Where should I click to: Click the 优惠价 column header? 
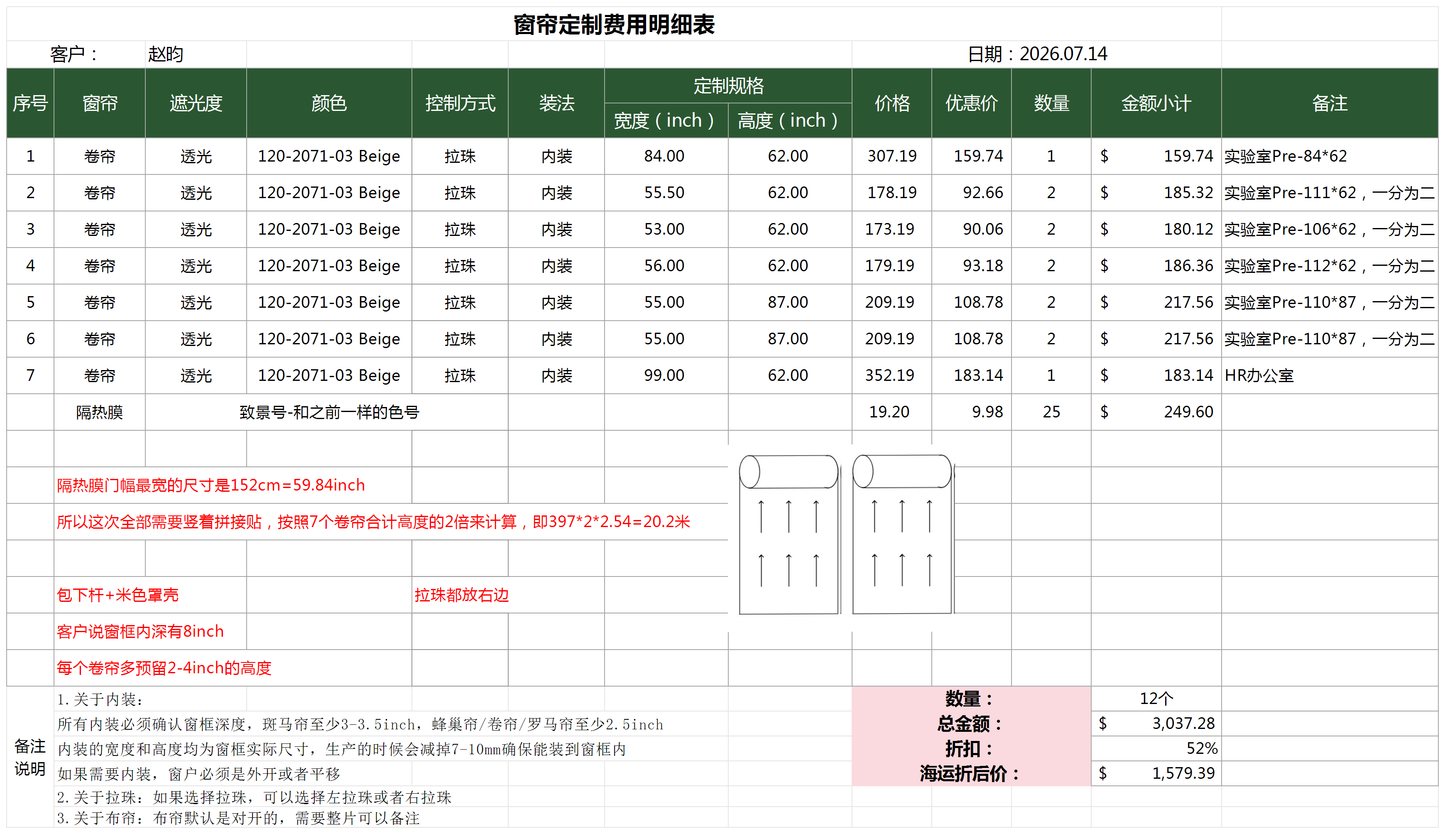[x=971, y=103]
